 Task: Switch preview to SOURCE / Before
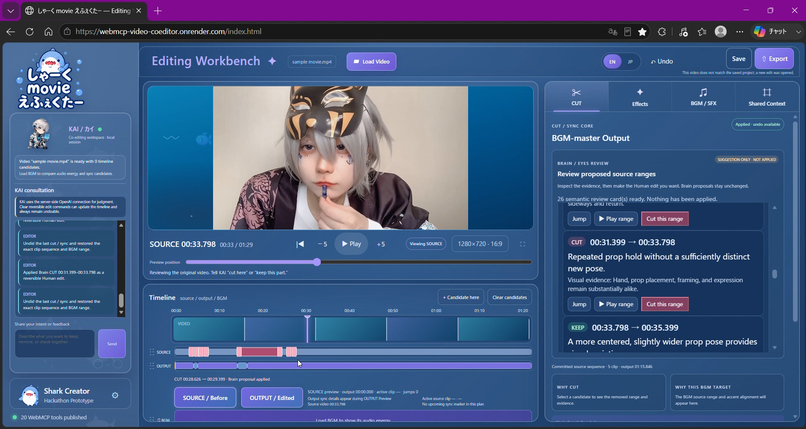click(x=205, y=398)
